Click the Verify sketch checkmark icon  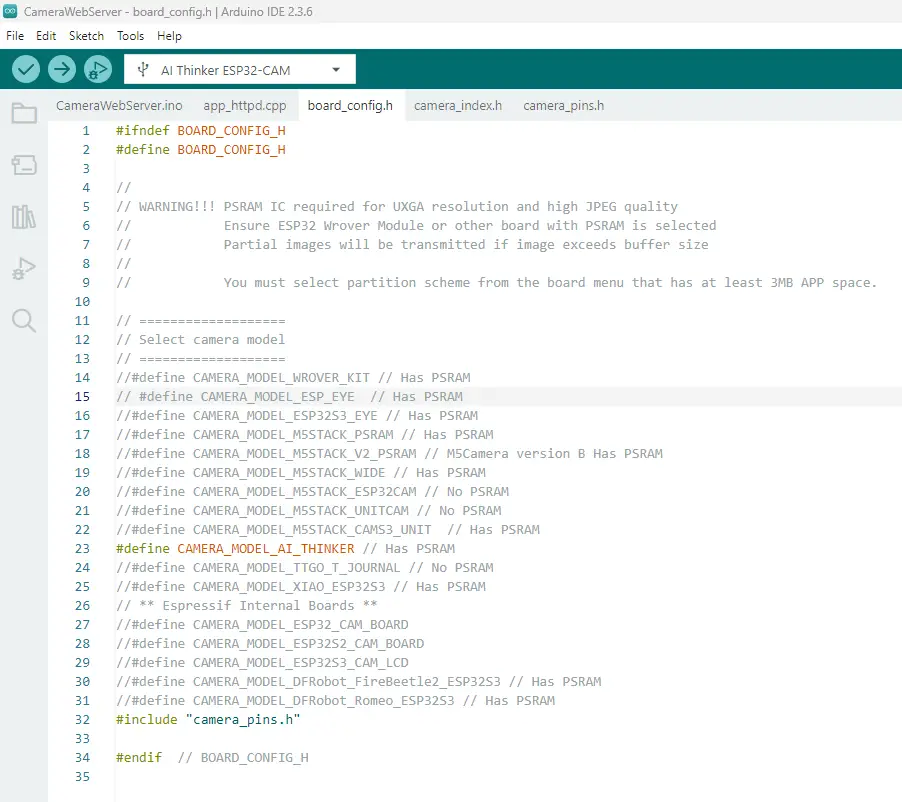click(25, 69)
